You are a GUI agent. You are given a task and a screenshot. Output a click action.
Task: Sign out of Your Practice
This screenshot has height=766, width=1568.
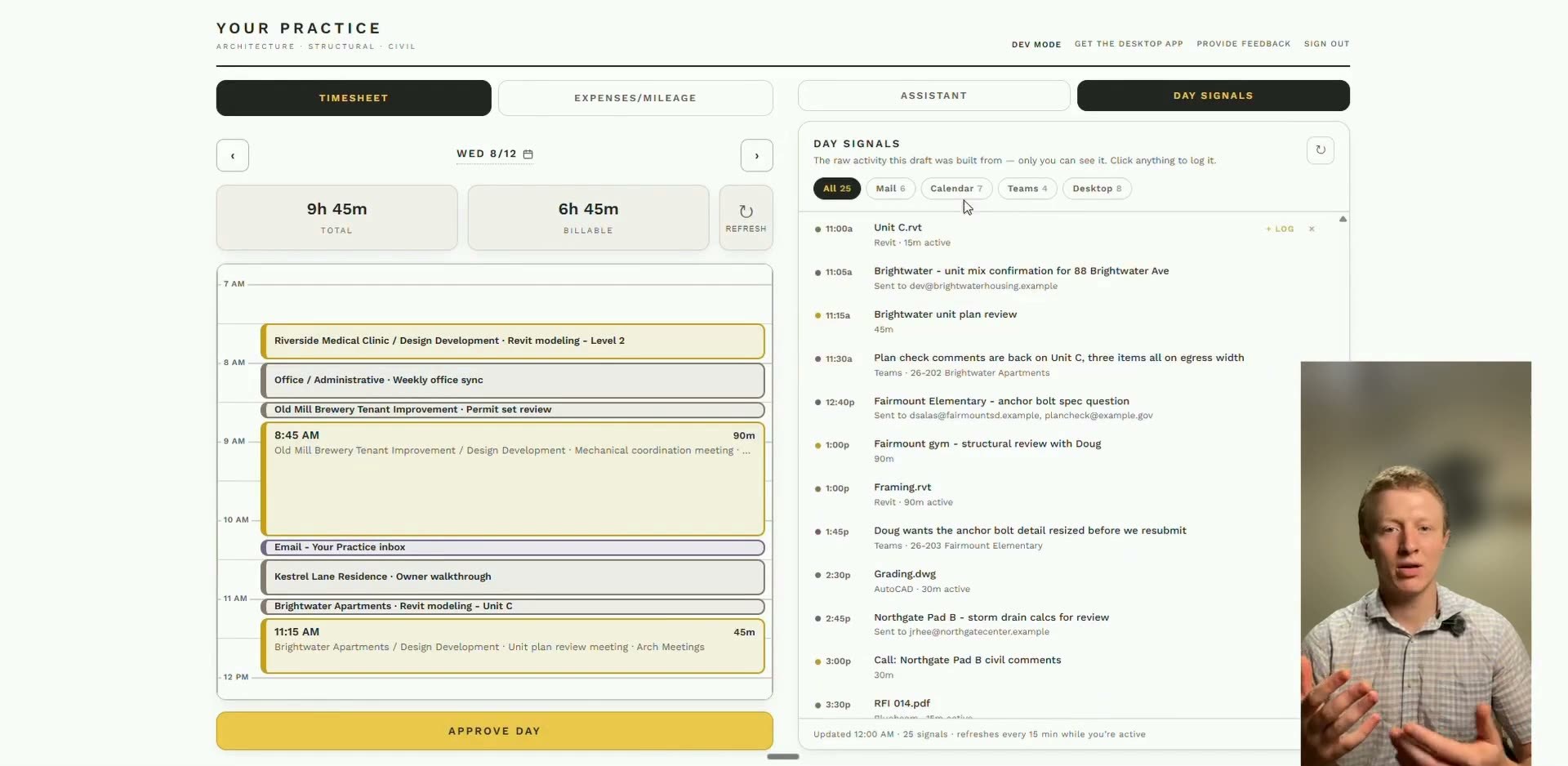1327,44
